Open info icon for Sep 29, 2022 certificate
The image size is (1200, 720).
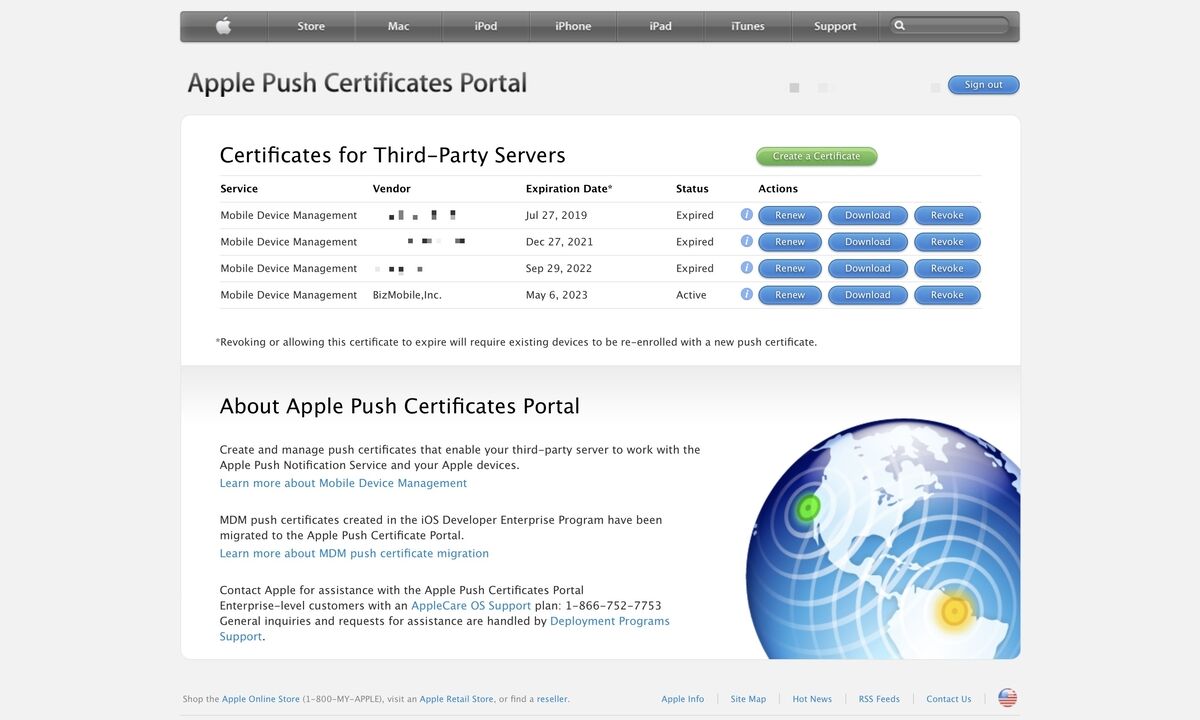[746, 268]
